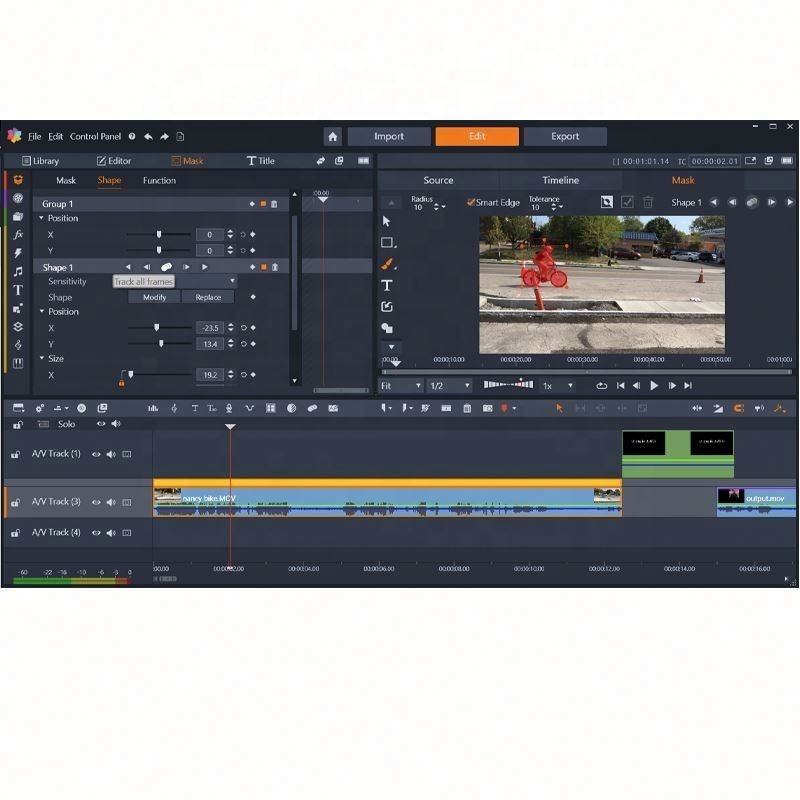The height and width of the screenshot is (800, 800).
Task: Toggle the Smart Edge checkbox
Action: click(x=471, y=203)
